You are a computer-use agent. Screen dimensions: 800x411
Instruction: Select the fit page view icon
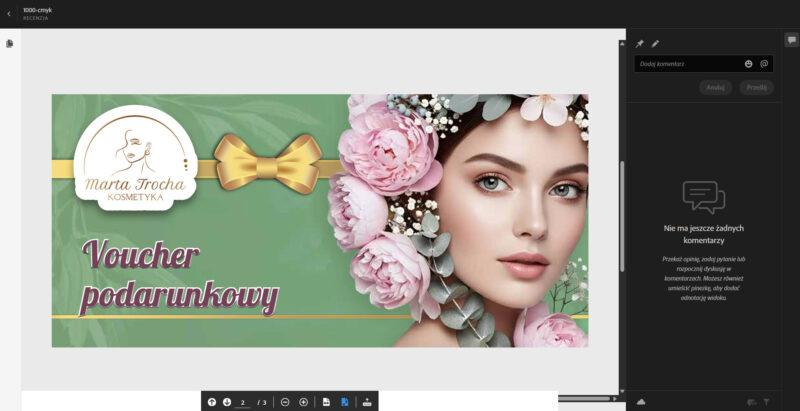[326, 402]
